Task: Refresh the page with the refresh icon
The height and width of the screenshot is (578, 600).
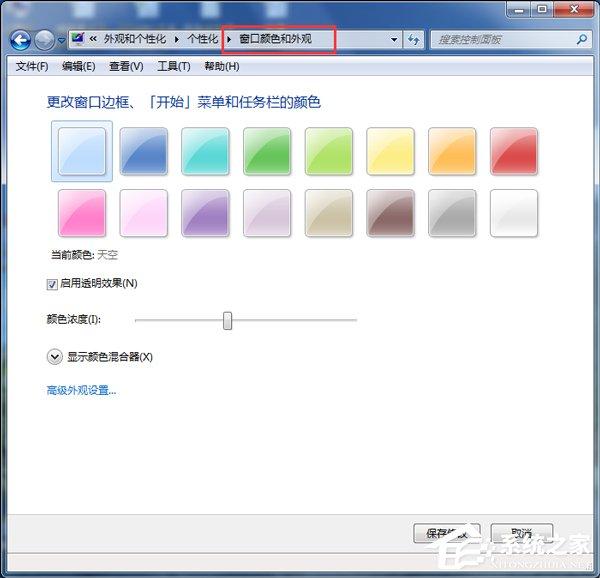Action: (413, 39)
